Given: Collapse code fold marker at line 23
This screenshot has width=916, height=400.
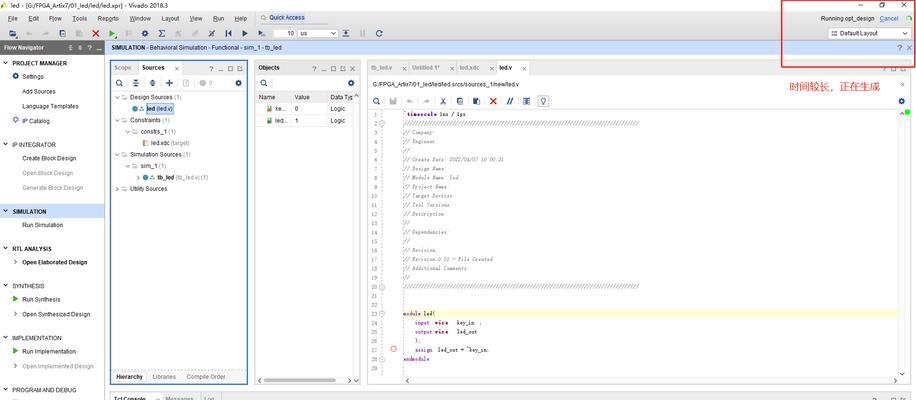Looking at the screenshot, I should pos(382,314).
